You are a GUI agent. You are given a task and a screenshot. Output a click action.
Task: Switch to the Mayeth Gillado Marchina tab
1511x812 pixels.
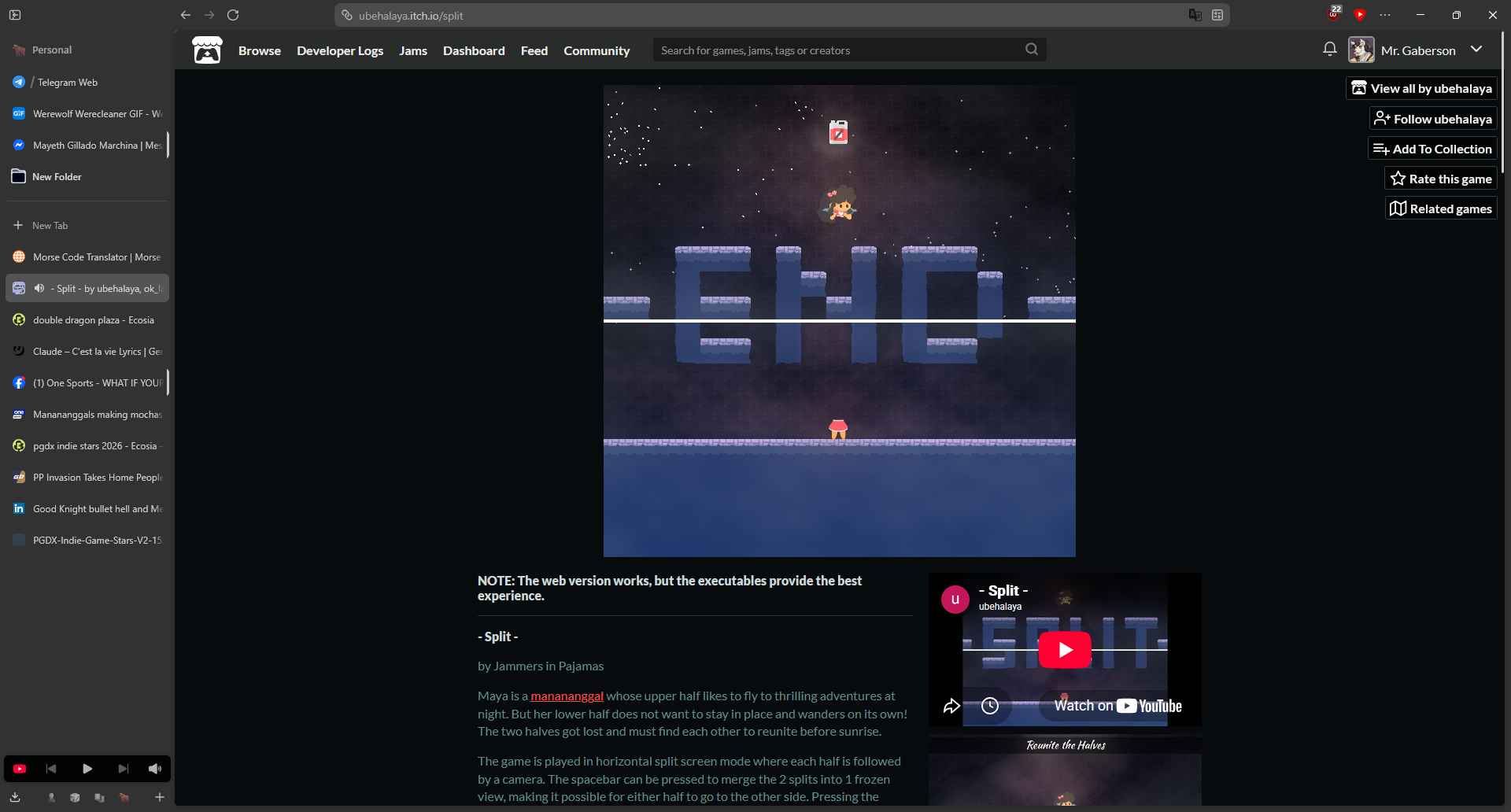click(x=87, y=146)
